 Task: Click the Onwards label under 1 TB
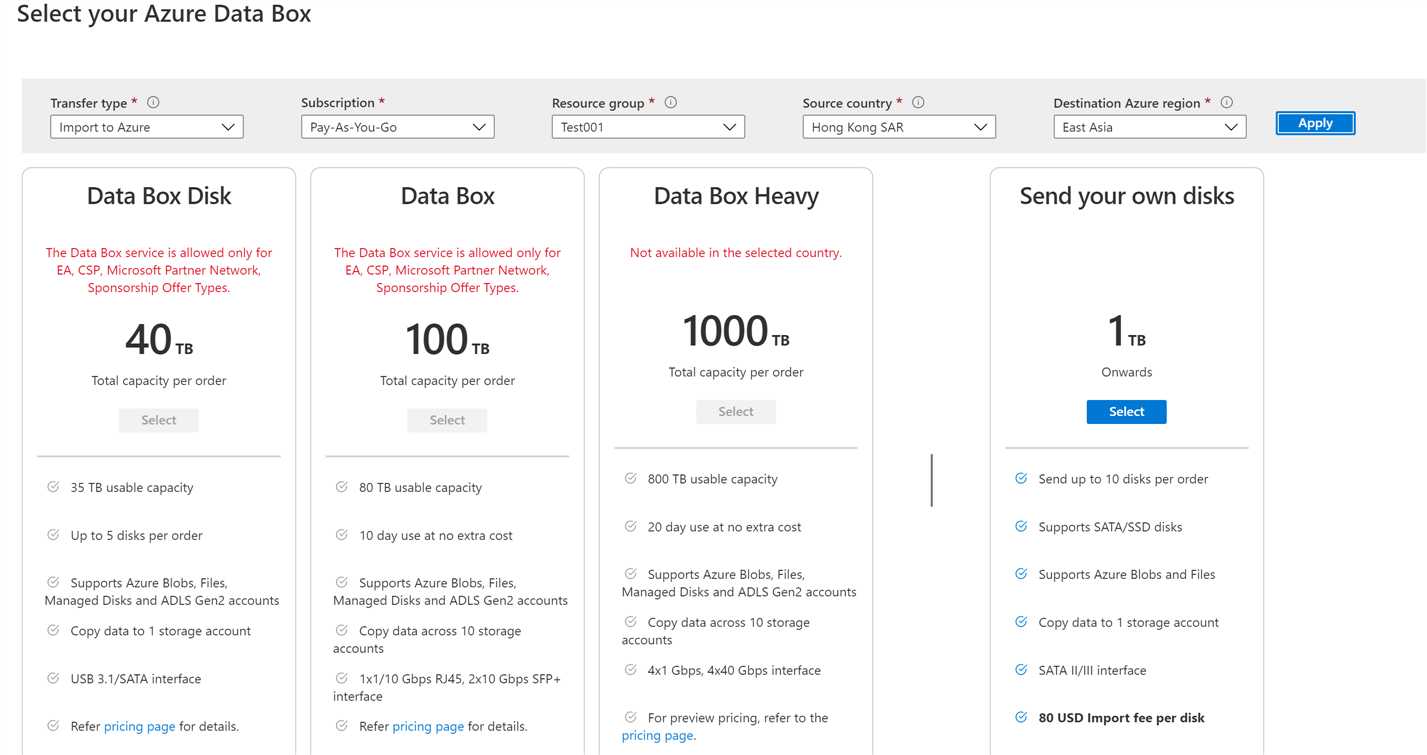pos(1126,372)
